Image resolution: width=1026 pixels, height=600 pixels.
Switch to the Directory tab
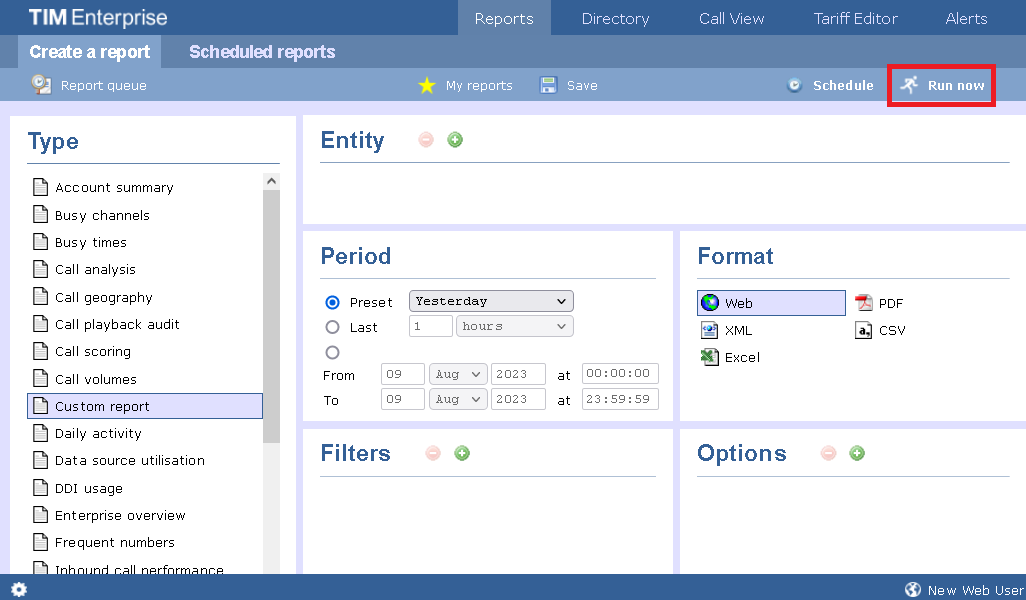615,18
